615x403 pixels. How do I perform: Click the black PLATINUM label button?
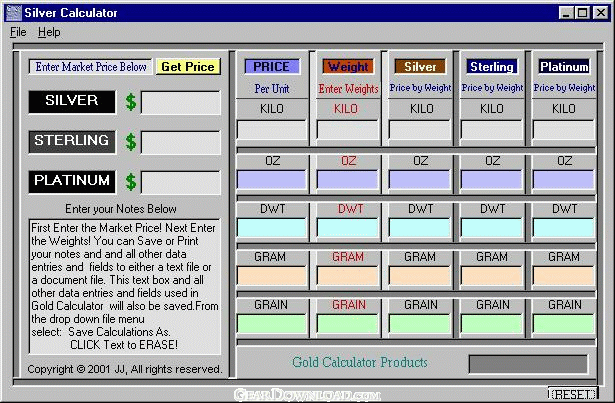tap(72, 181)
